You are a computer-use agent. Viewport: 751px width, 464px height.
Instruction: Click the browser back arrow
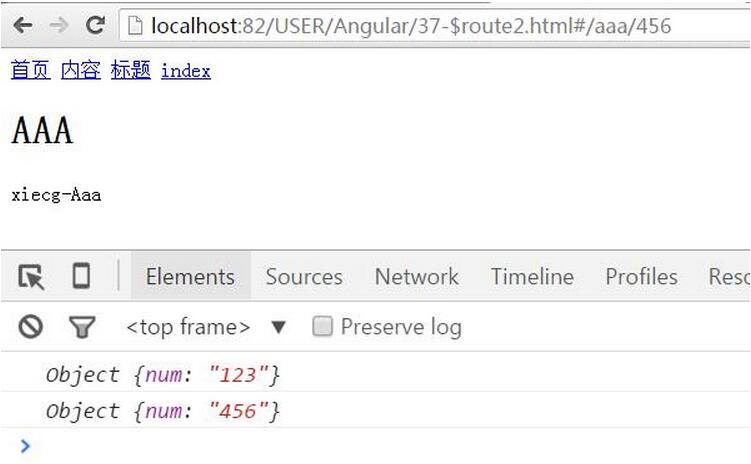coord(22,25)
